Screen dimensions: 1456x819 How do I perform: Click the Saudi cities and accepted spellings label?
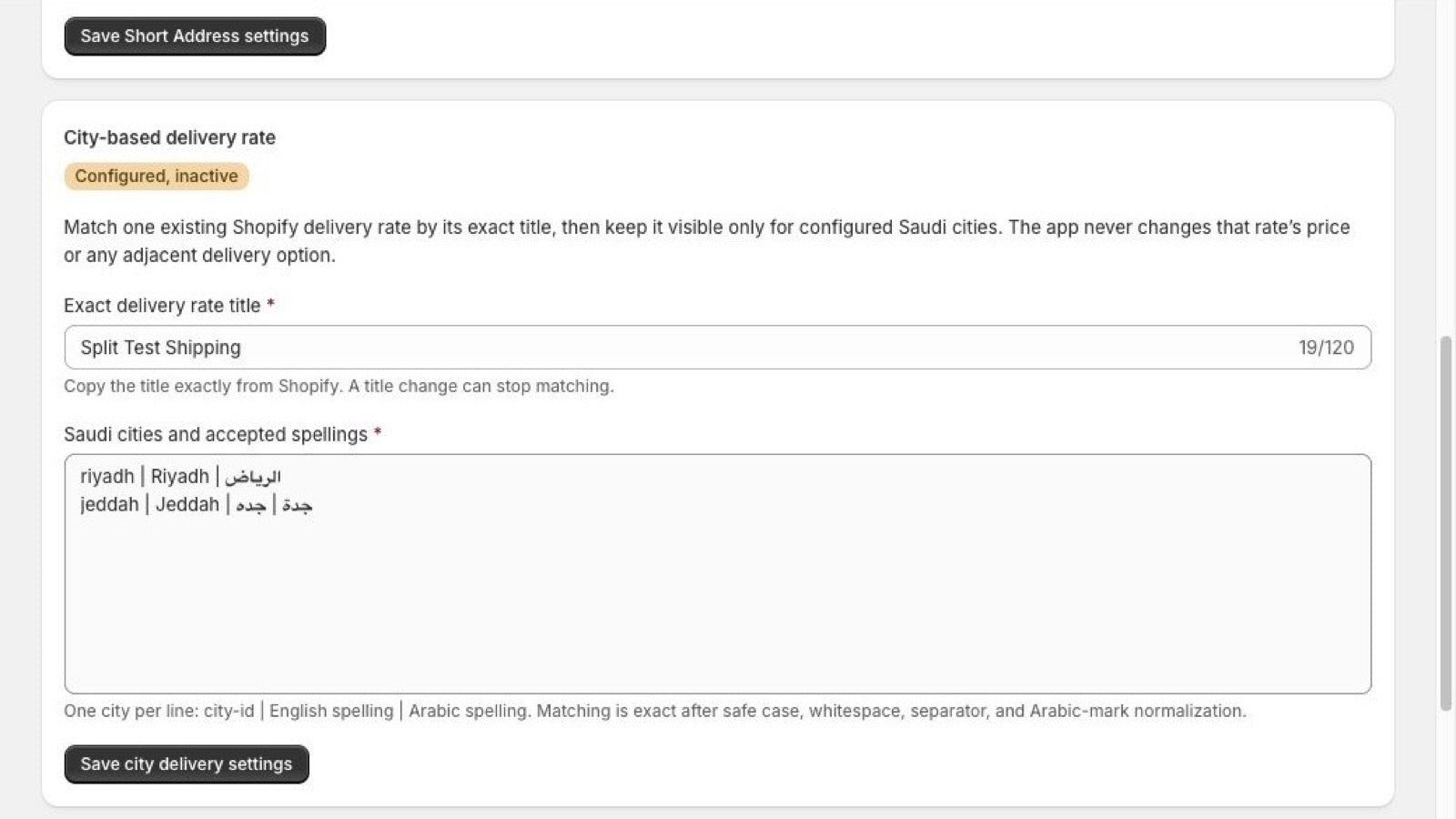coord(216,435)
